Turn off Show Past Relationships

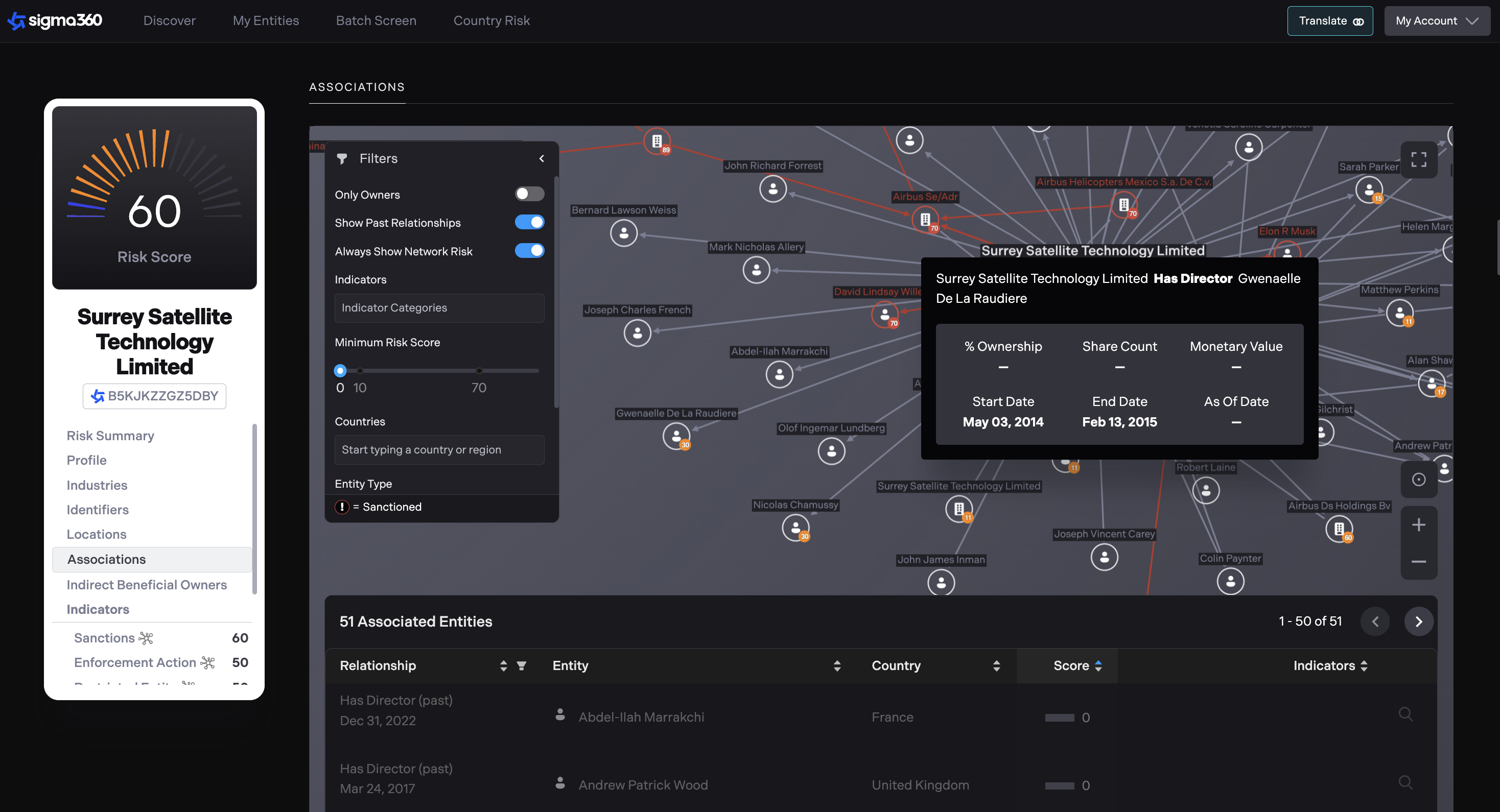click(x=529, y=222)
